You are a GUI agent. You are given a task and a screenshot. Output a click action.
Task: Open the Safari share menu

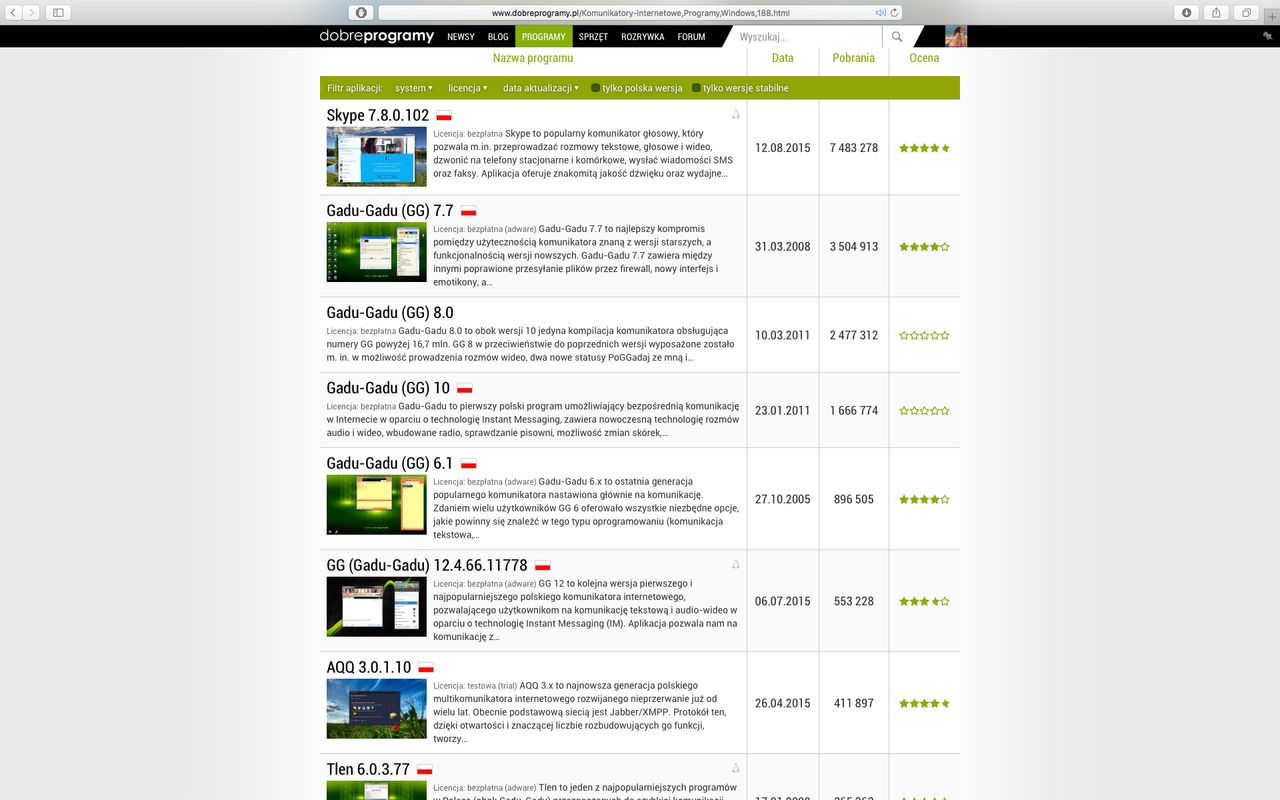(x=1216, y=12)
